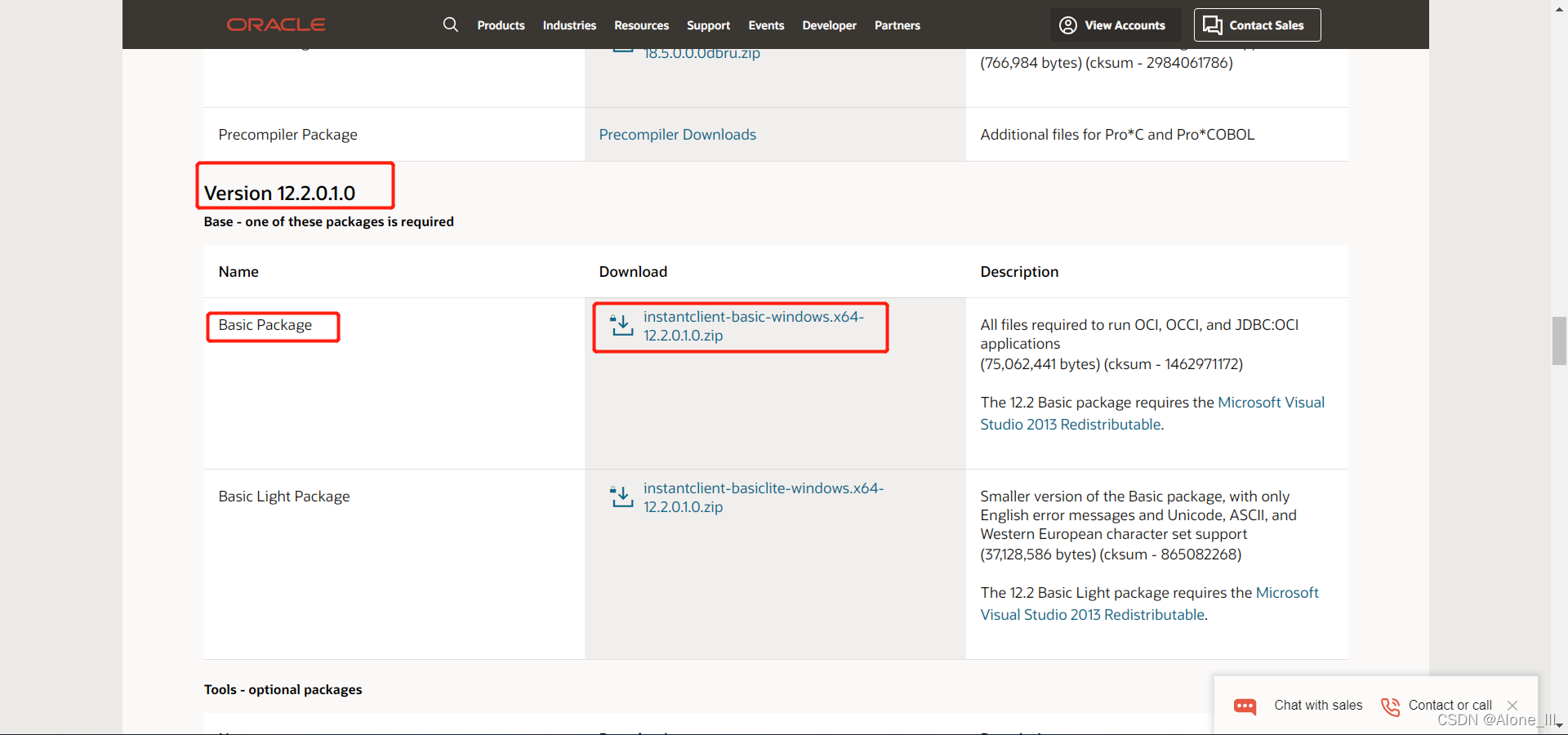
Task: Click the Contact Sales button
Action: tap(1257, 24)
